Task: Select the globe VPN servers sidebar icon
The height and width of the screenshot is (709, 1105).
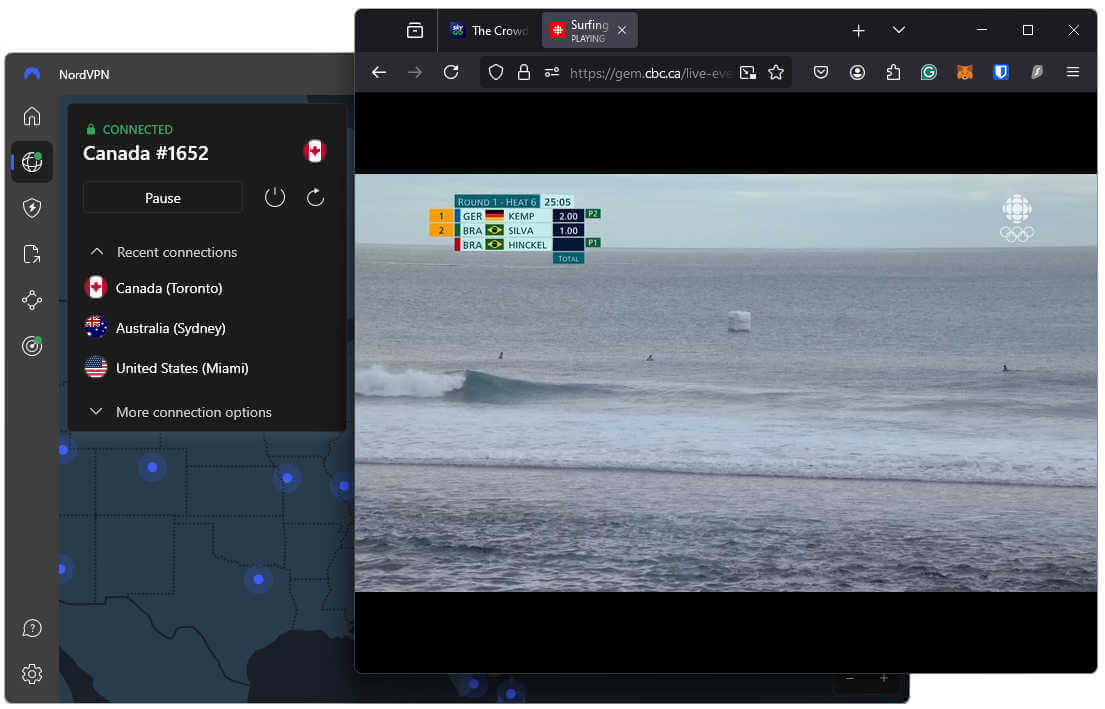Action: coord(32,162)
